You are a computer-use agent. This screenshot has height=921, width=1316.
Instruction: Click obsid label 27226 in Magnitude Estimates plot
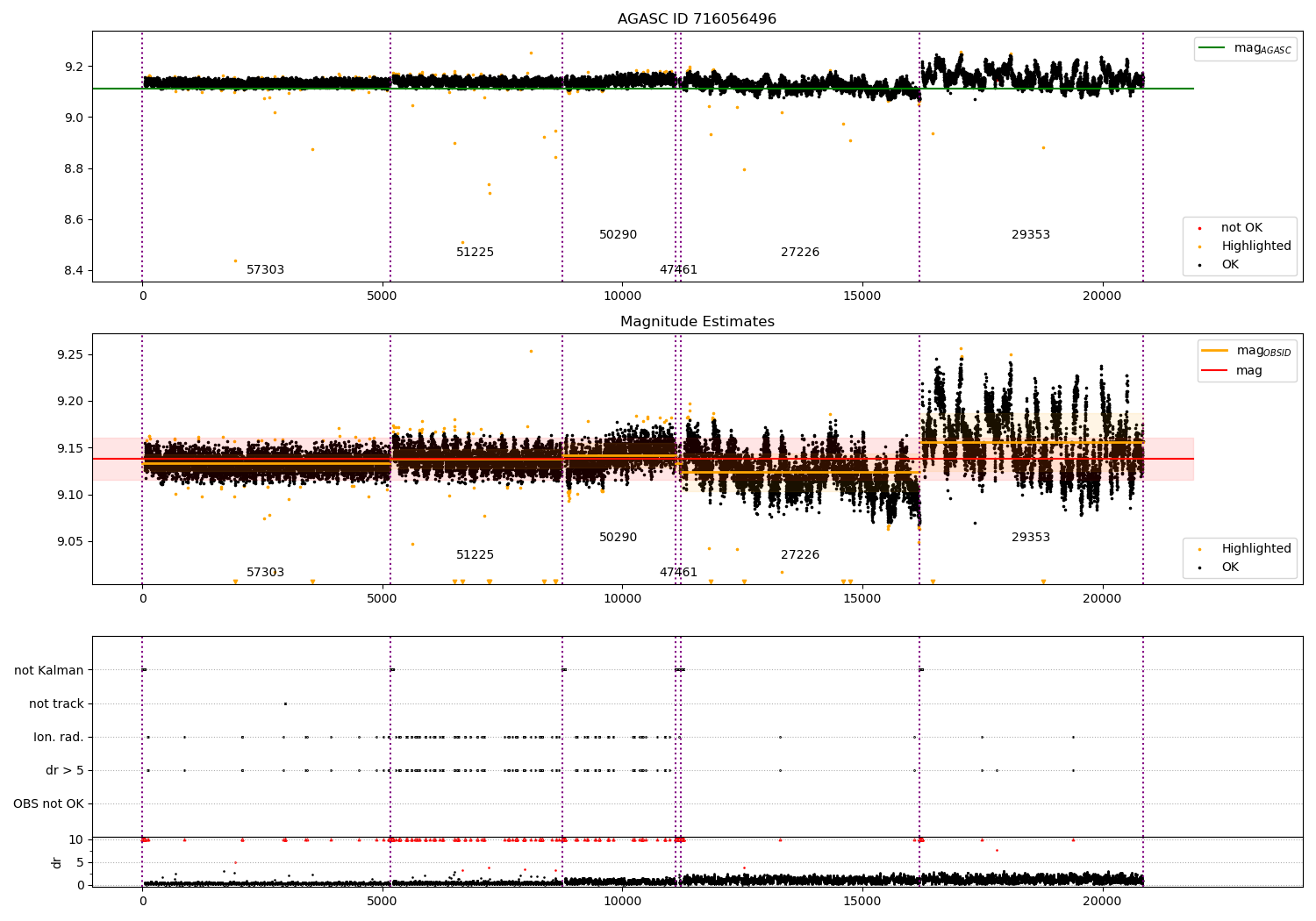(800, 555)
